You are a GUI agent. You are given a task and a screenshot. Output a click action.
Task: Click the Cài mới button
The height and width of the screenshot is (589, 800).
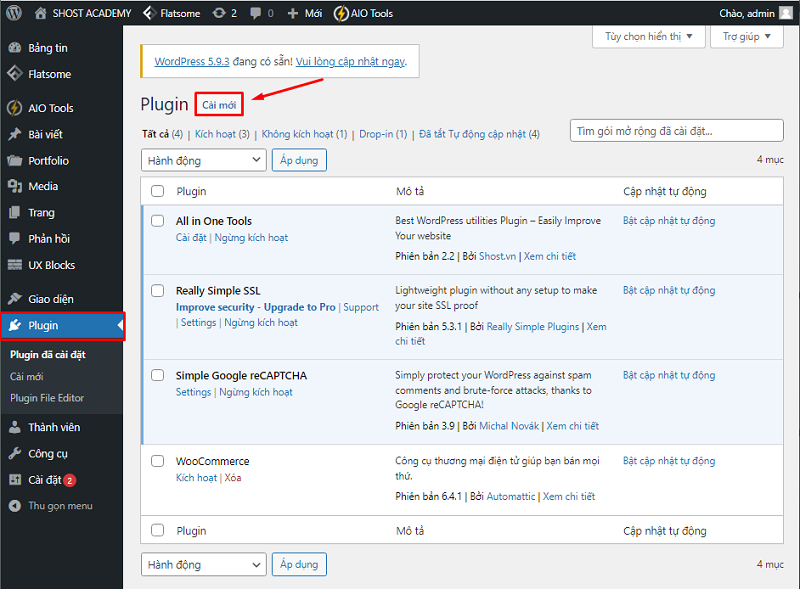[218, 104]
